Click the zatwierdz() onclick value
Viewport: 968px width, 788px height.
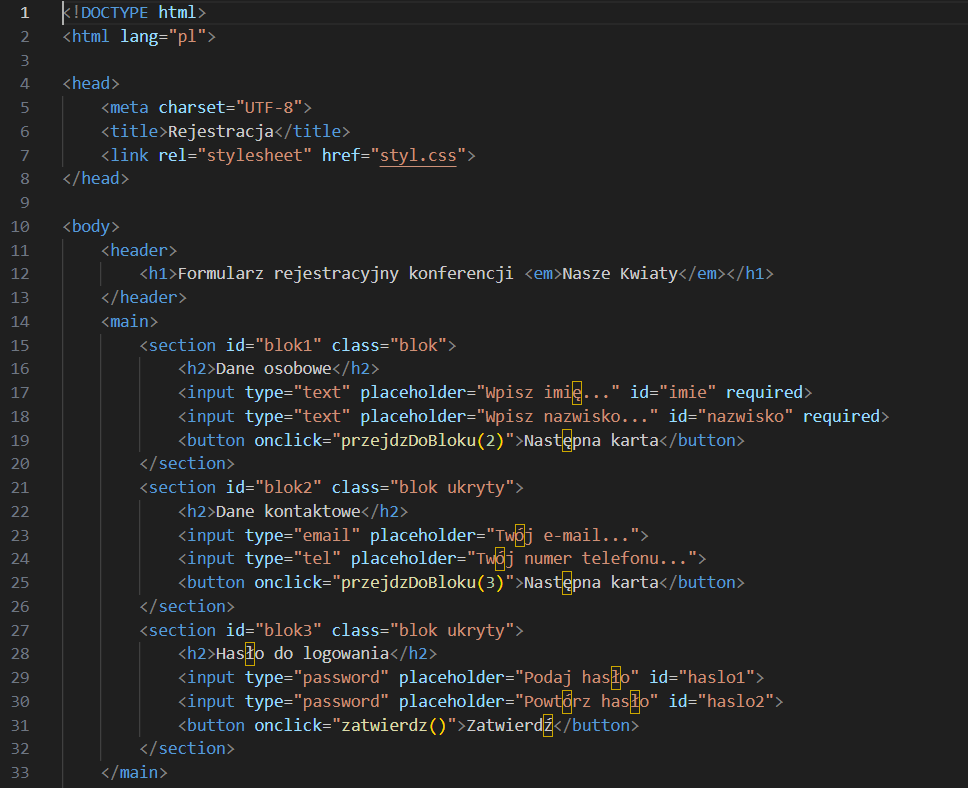pos(394,725)
